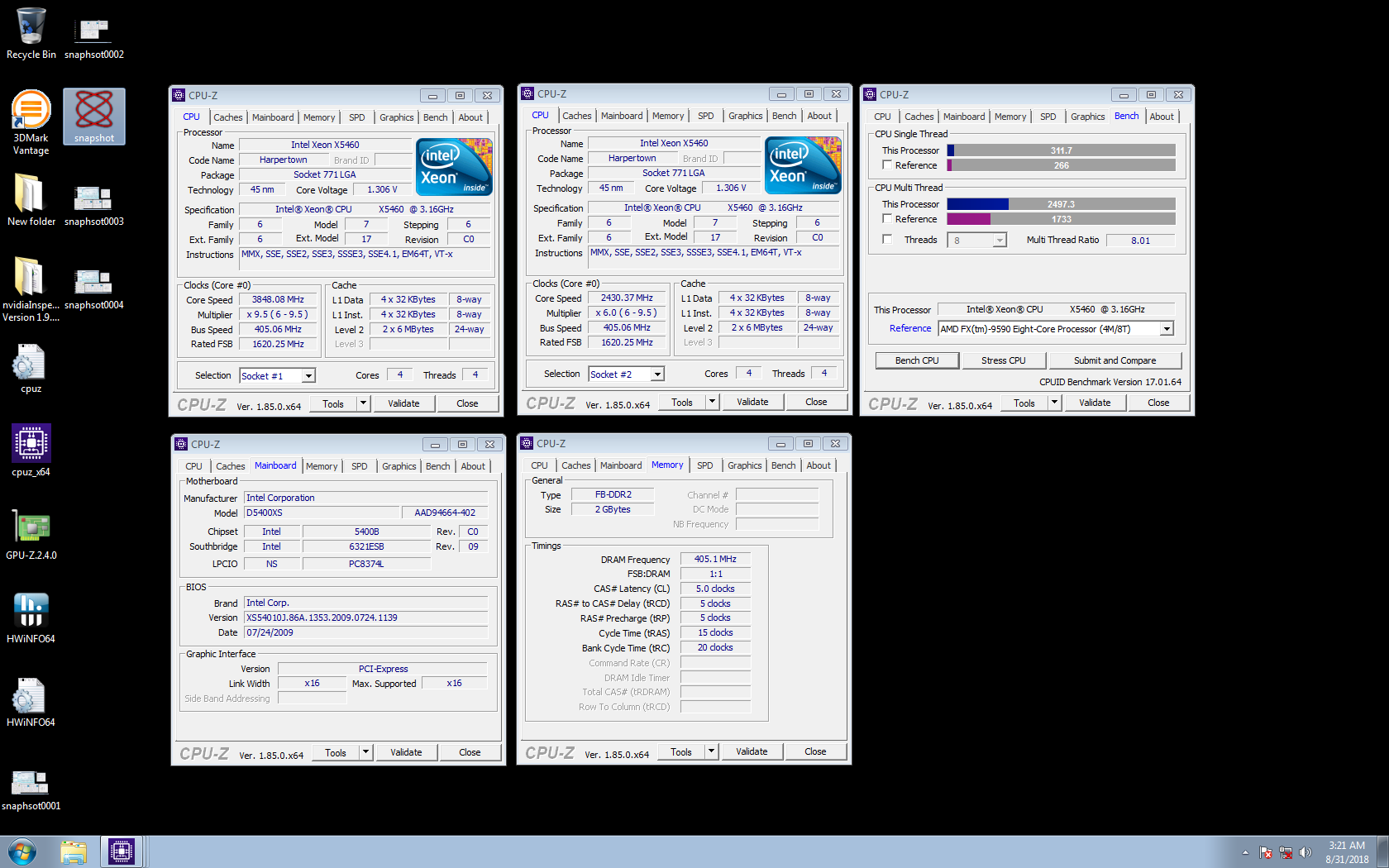The height and width of the screenshot is (868, 1389).
Task: Click the Intel Xeon logo in Socket #1 window
Action: coord(455,166)
